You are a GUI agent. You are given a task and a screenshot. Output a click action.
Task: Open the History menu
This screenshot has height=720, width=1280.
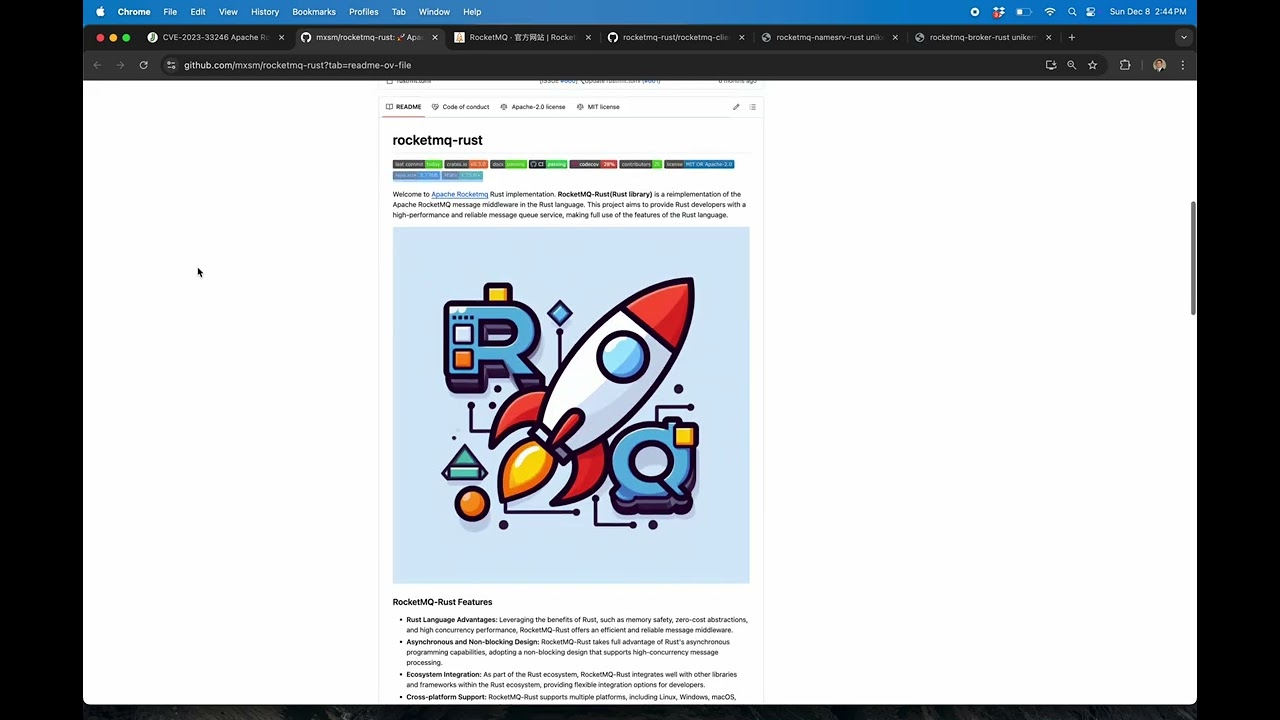point(265,12)
